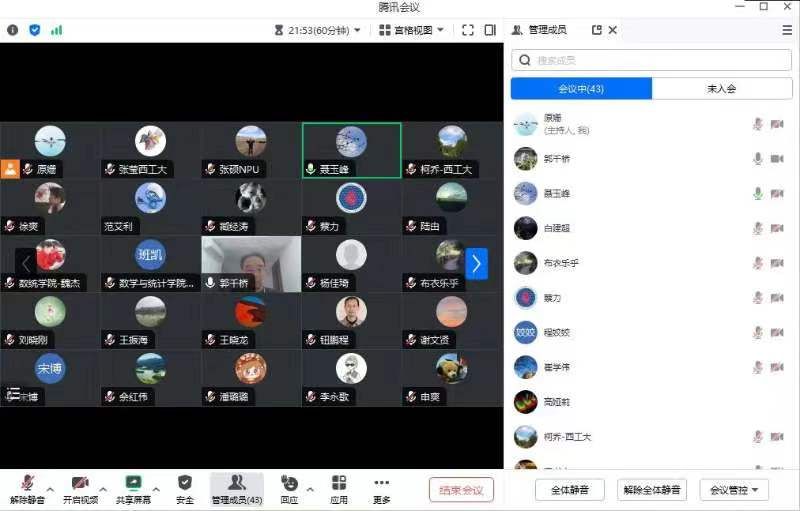Click the More (更多) three-dots icon
This screenshot has width=800, height=511.
click(381, 488)
